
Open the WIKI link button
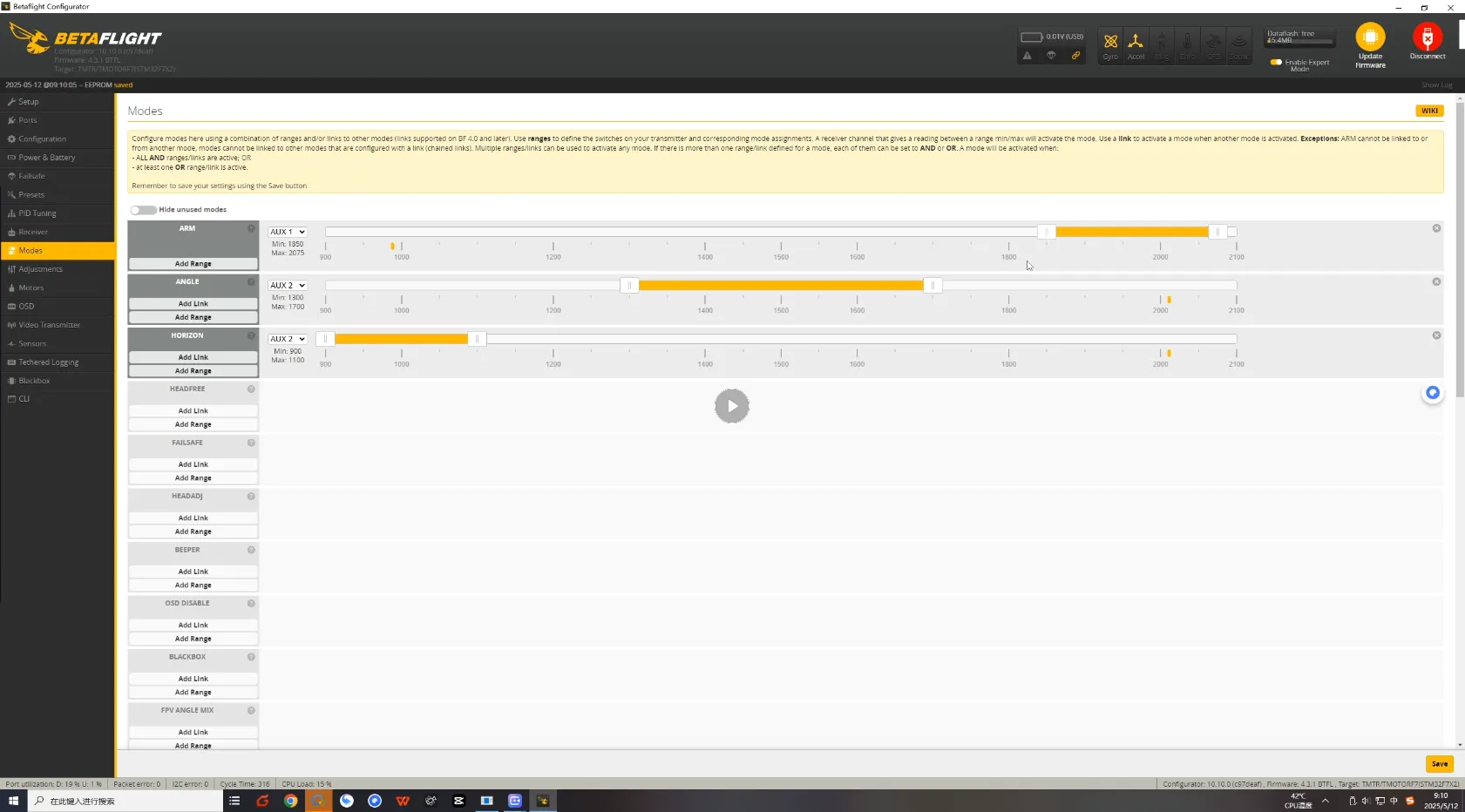click(1429, 111)
